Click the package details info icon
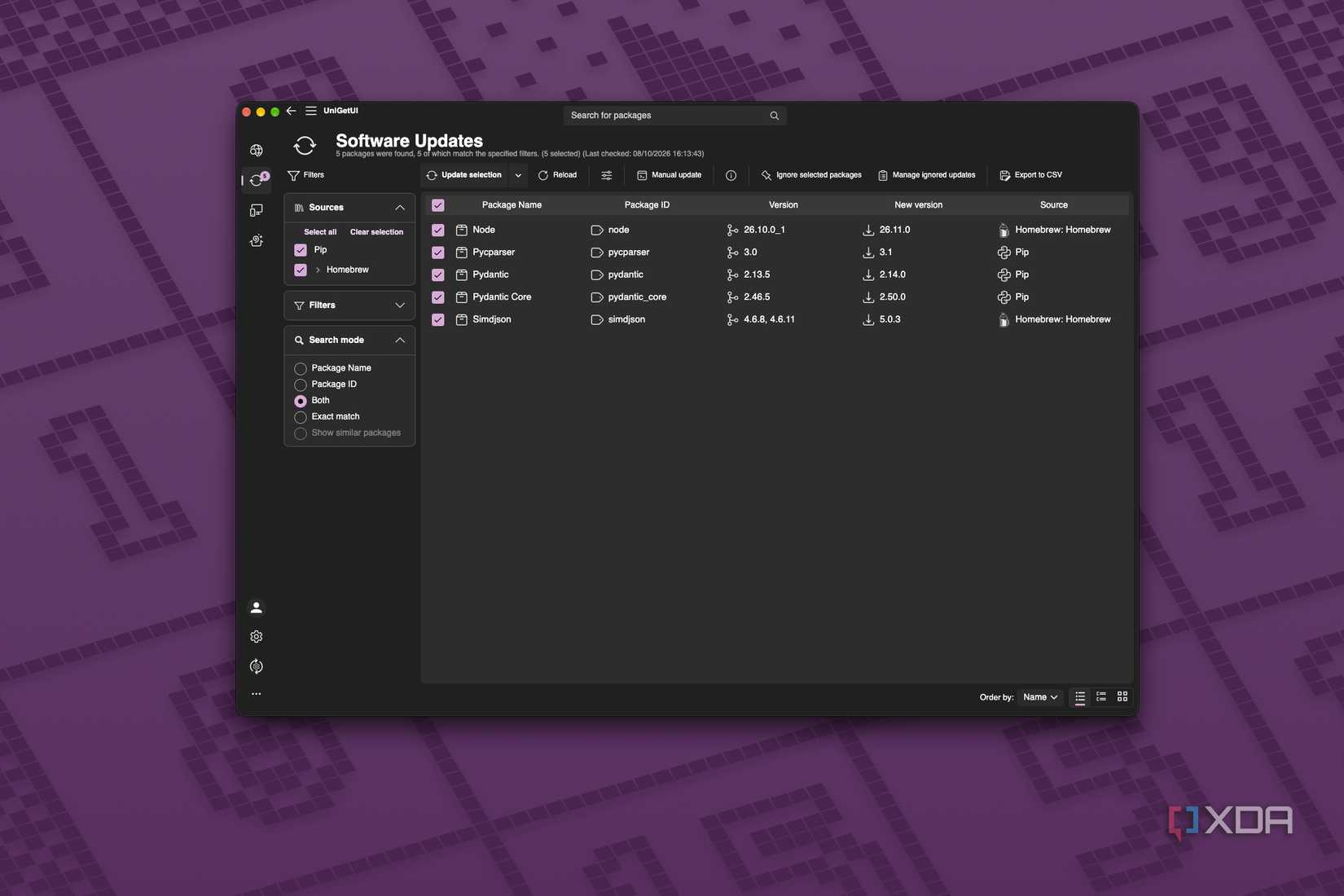The width and height of the screenshot is (1344, 896). pos(731,175)
